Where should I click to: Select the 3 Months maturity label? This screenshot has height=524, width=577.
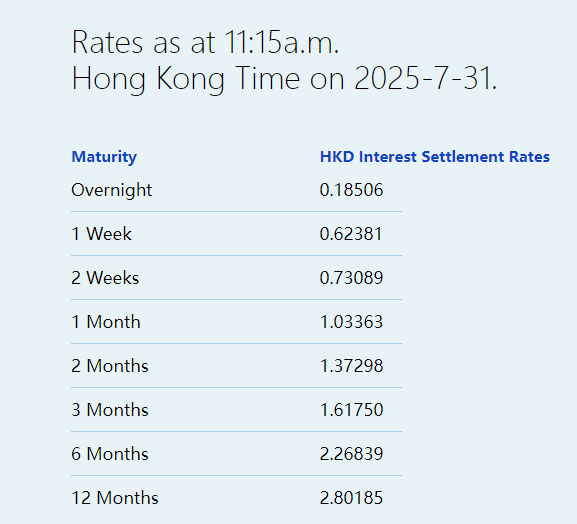point(110,410)
